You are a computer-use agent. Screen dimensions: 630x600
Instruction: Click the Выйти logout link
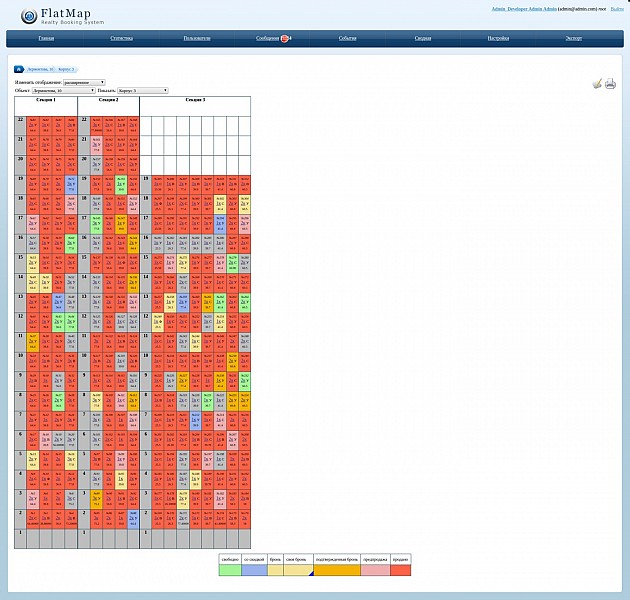pyautogui.click(x=617, y=8)
